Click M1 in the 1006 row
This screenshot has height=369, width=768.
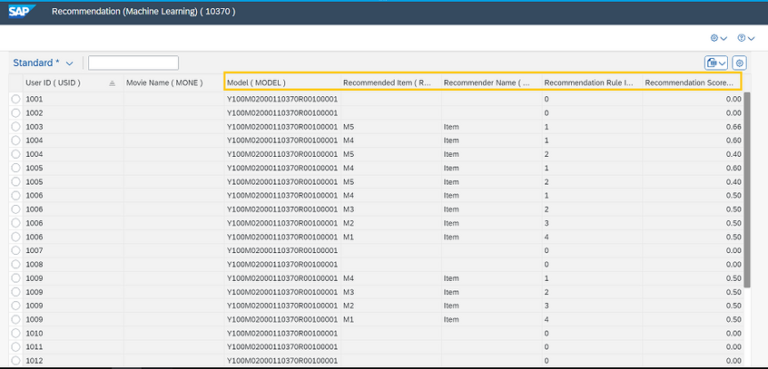click(x=348, y=237)
